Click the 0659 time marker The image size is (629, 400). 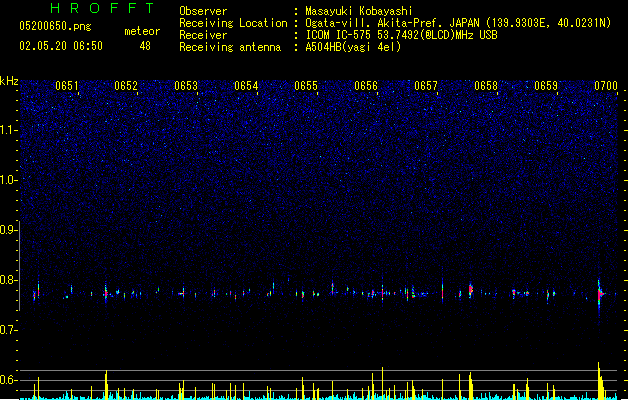point(546,86)
